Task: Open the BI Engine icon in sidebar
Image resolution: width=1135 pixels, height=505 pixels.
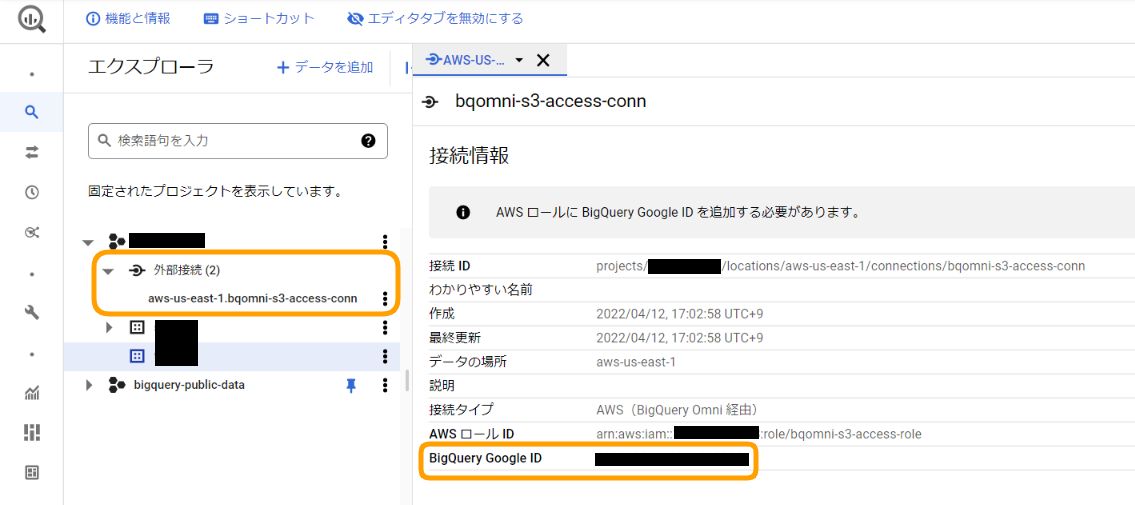Action: 31,433
